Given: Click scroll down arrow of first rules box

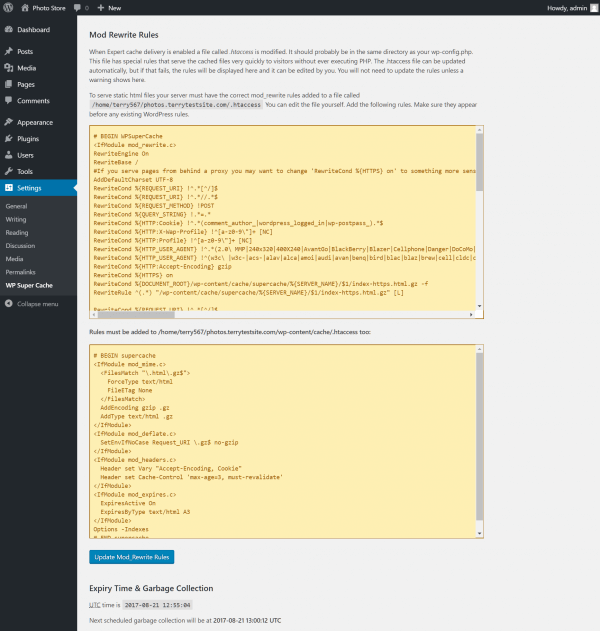Looking at the screenshot, I should coord(479,306).
